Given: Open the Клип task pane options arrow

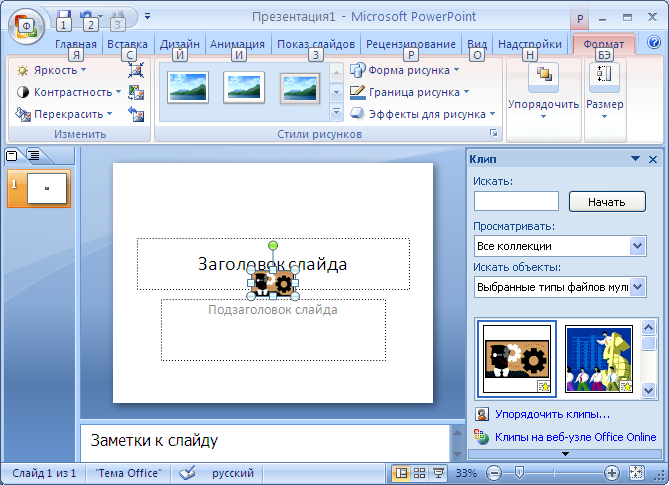Looking at the screenshot, I should (x=635, y=159).
